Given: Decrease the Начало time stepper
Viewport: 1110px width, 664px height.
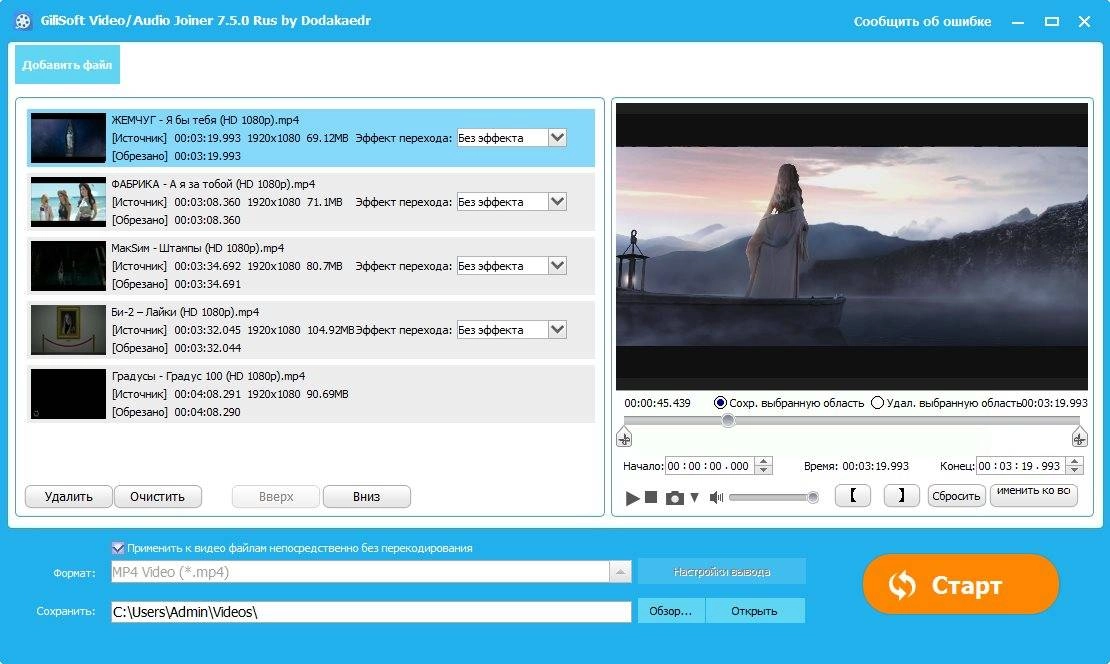Looking at the screenshot, I should [x=763, y=470].
